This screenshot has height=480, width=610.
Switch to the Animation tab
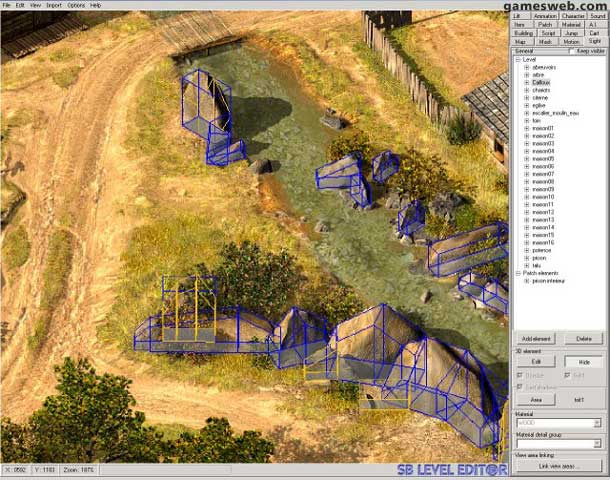click(545, 16)
